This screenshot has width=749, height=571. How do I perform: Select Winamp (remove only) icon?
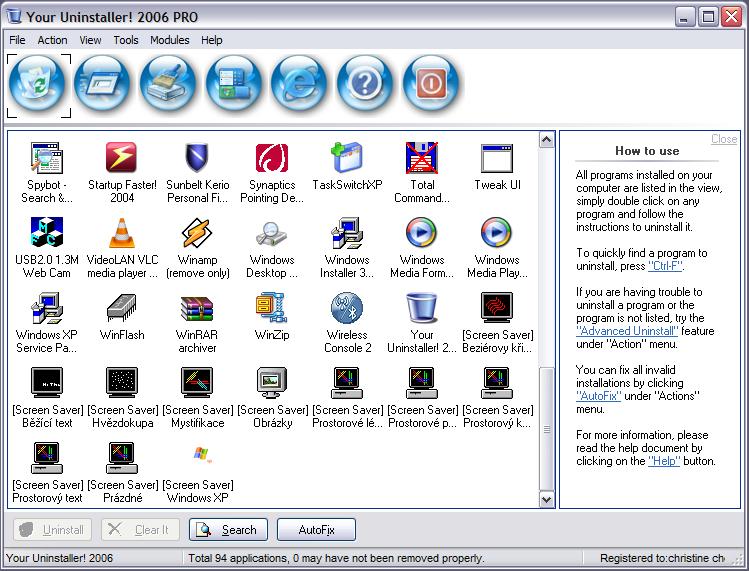(x=197, y=232)
